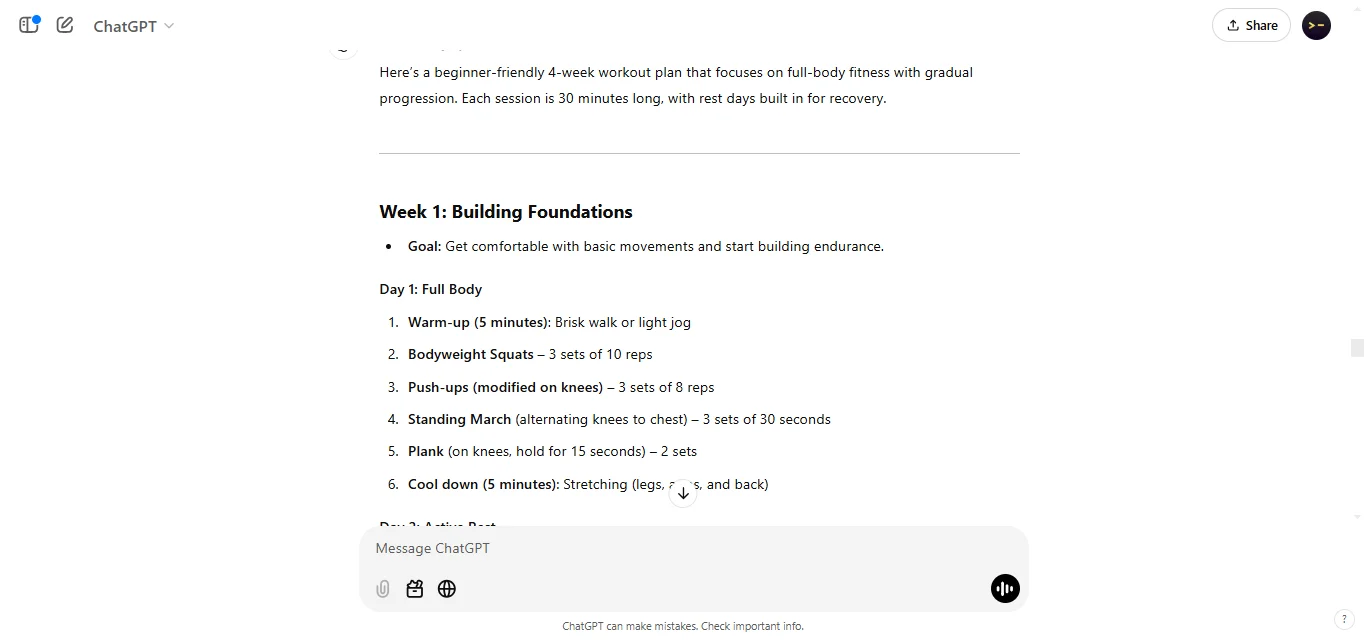This screenshot has height=641, width=1366.
Task: Open help via the question mark icon
Action: tap(1345, 619)
